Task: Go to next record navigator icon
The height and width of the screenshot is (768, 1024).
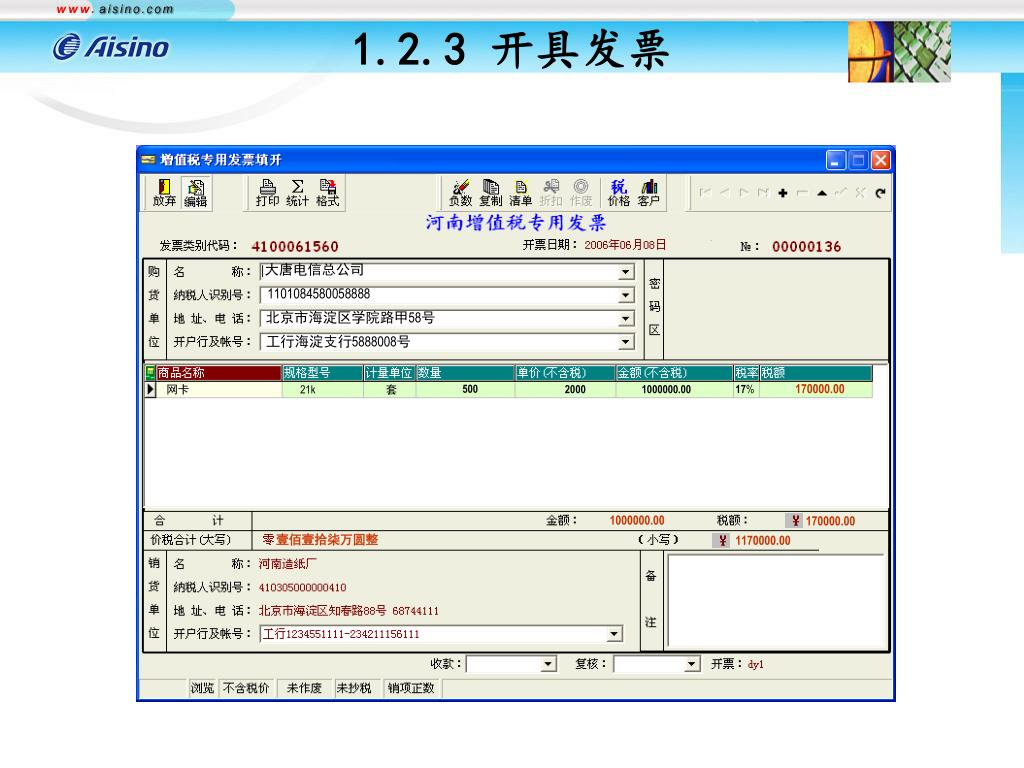Action: coord(743,193)
